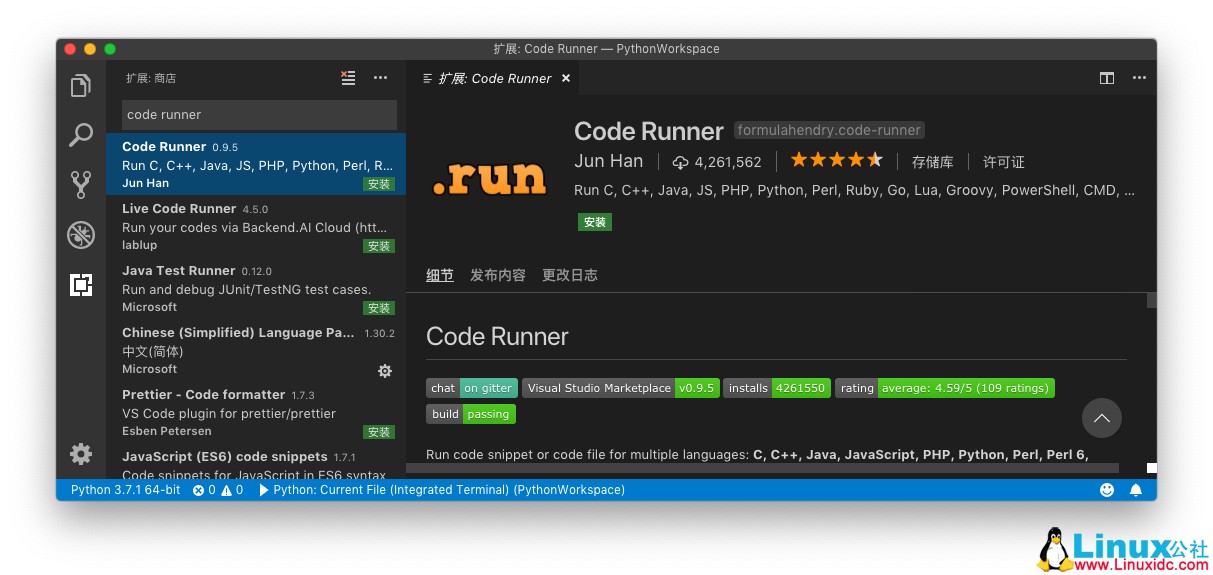
Task: Open the extensions sidebar more actions ellipsis
Action: click(x=381, y=78)
